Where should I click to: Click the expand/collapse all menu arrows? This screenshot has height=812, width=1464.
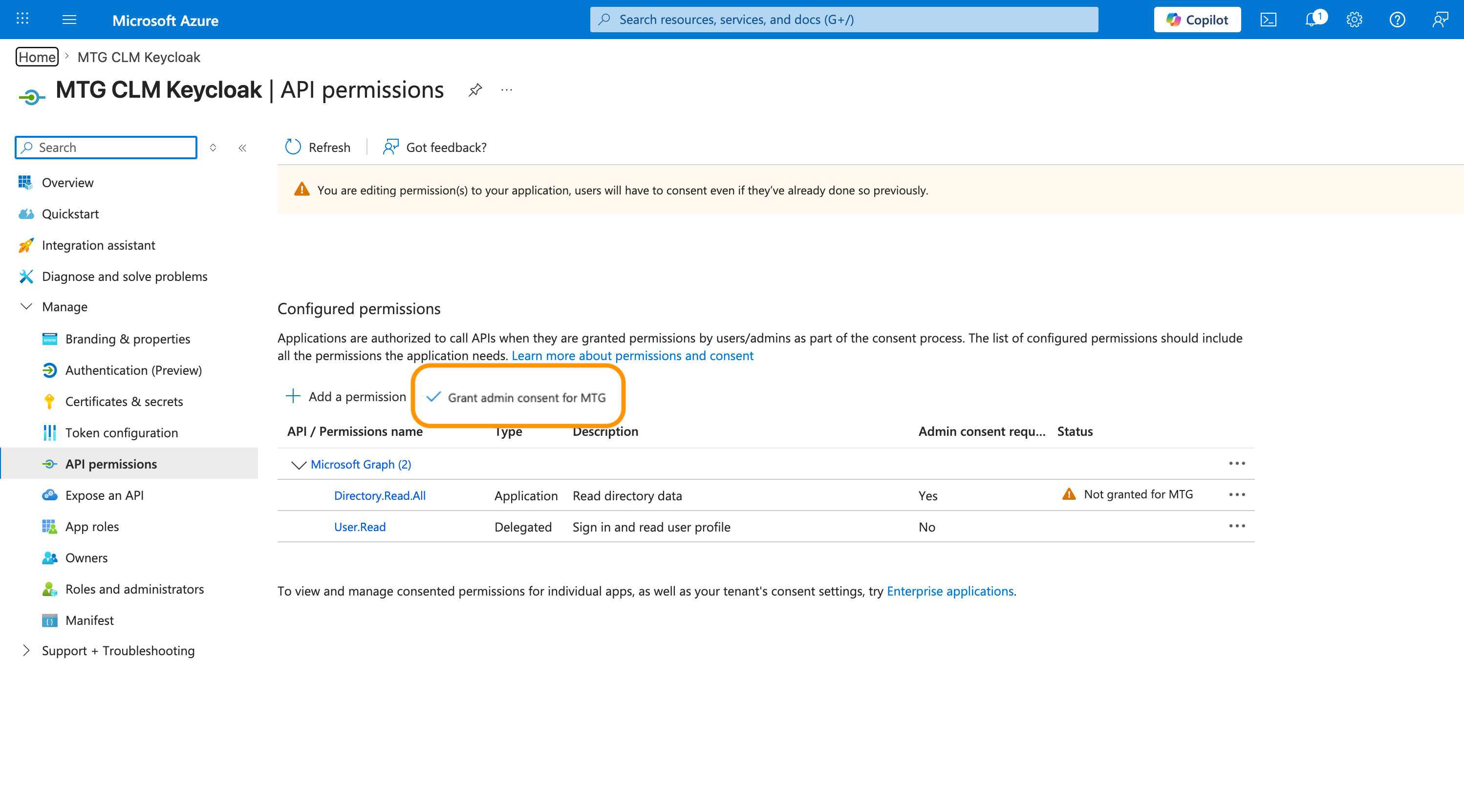tap(213, 148)
